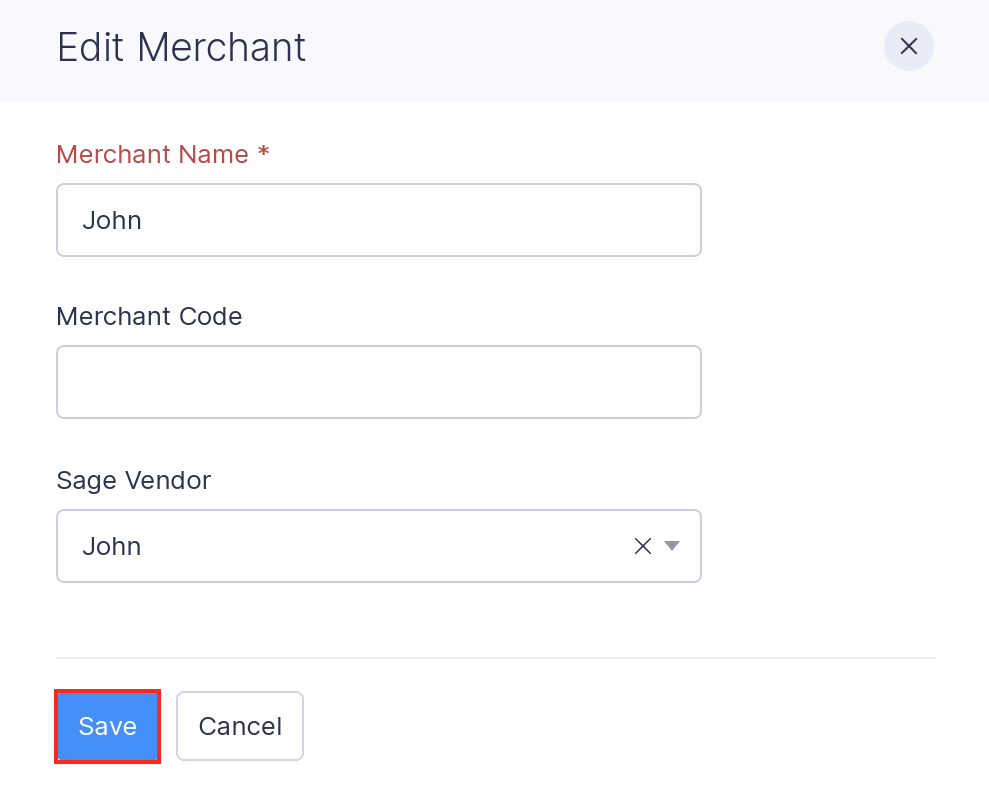Click the divider line above Save button

pyautogui.click(x=495, y=658)
